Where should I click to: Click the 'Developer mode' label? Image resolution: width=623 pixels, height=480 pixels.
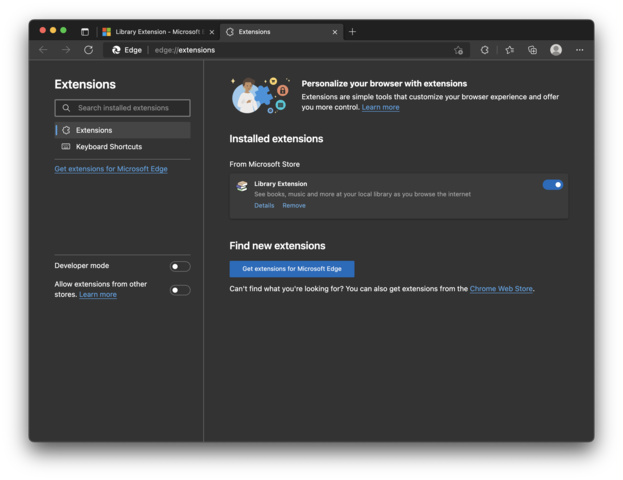point(81,265)
